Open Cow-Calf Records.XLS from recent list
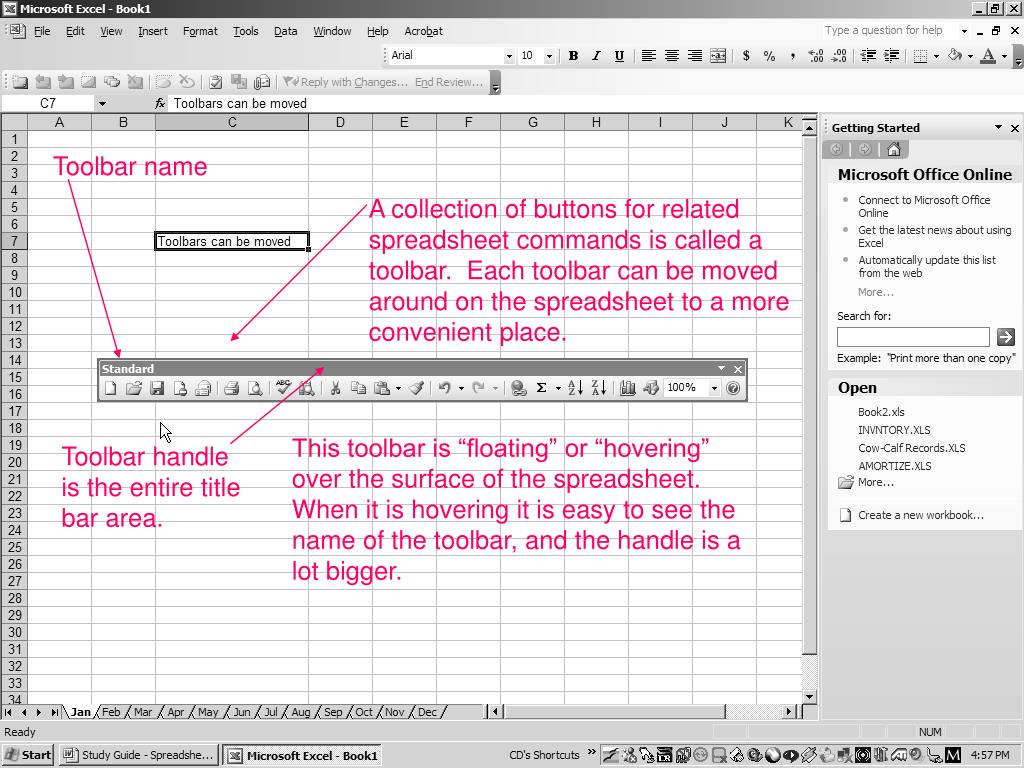1024x768 pixels. tap(912, 448)
